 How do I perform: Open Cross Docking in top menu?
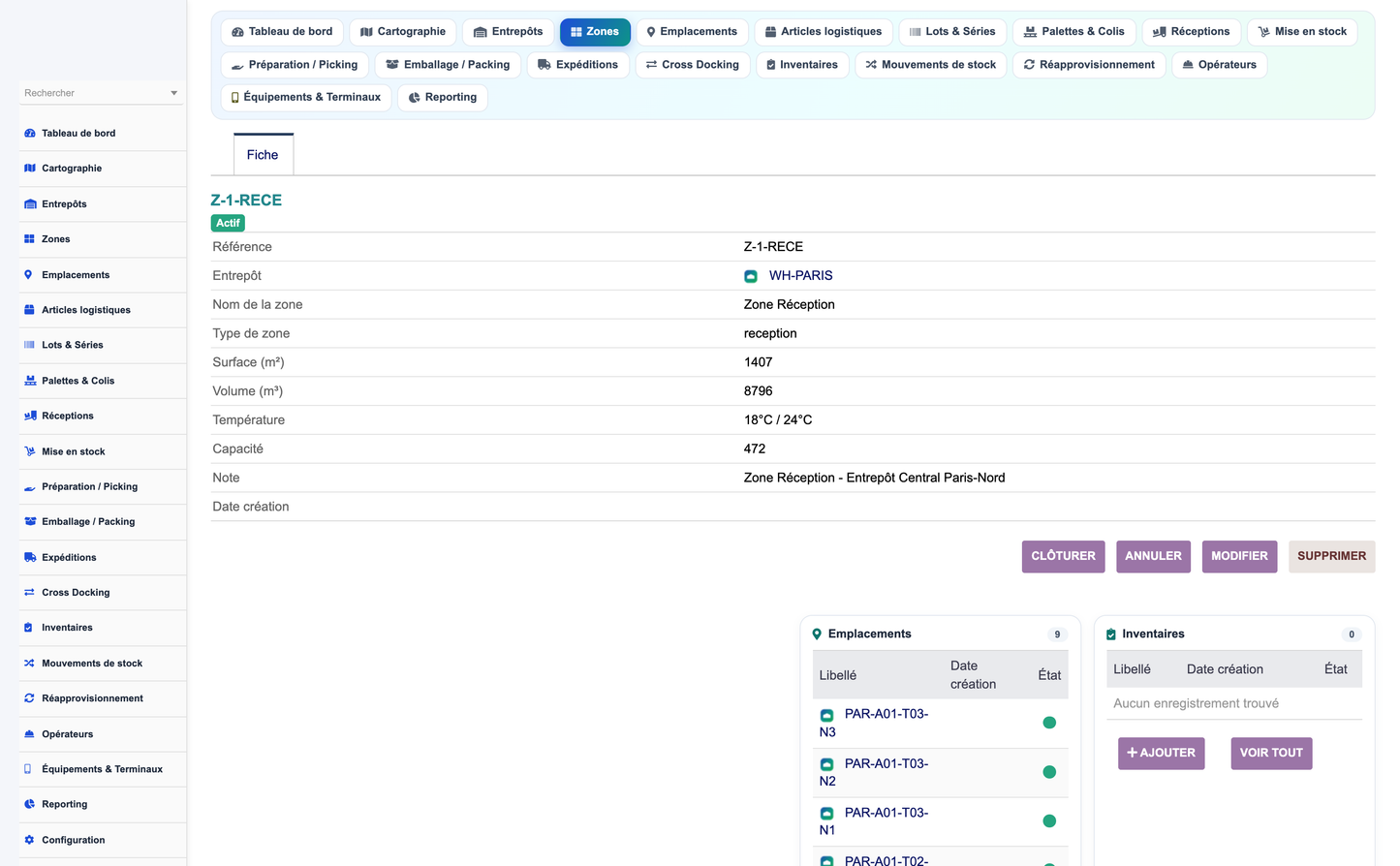tap(693, 65)
